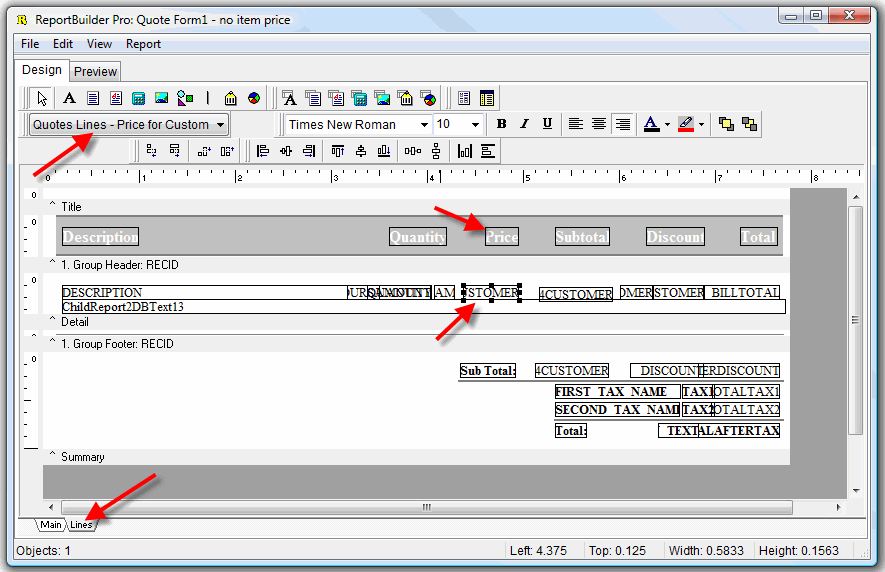Screen dimensions: 885x572
Task: Click the Memo component icon
Action: coord(93,98)
